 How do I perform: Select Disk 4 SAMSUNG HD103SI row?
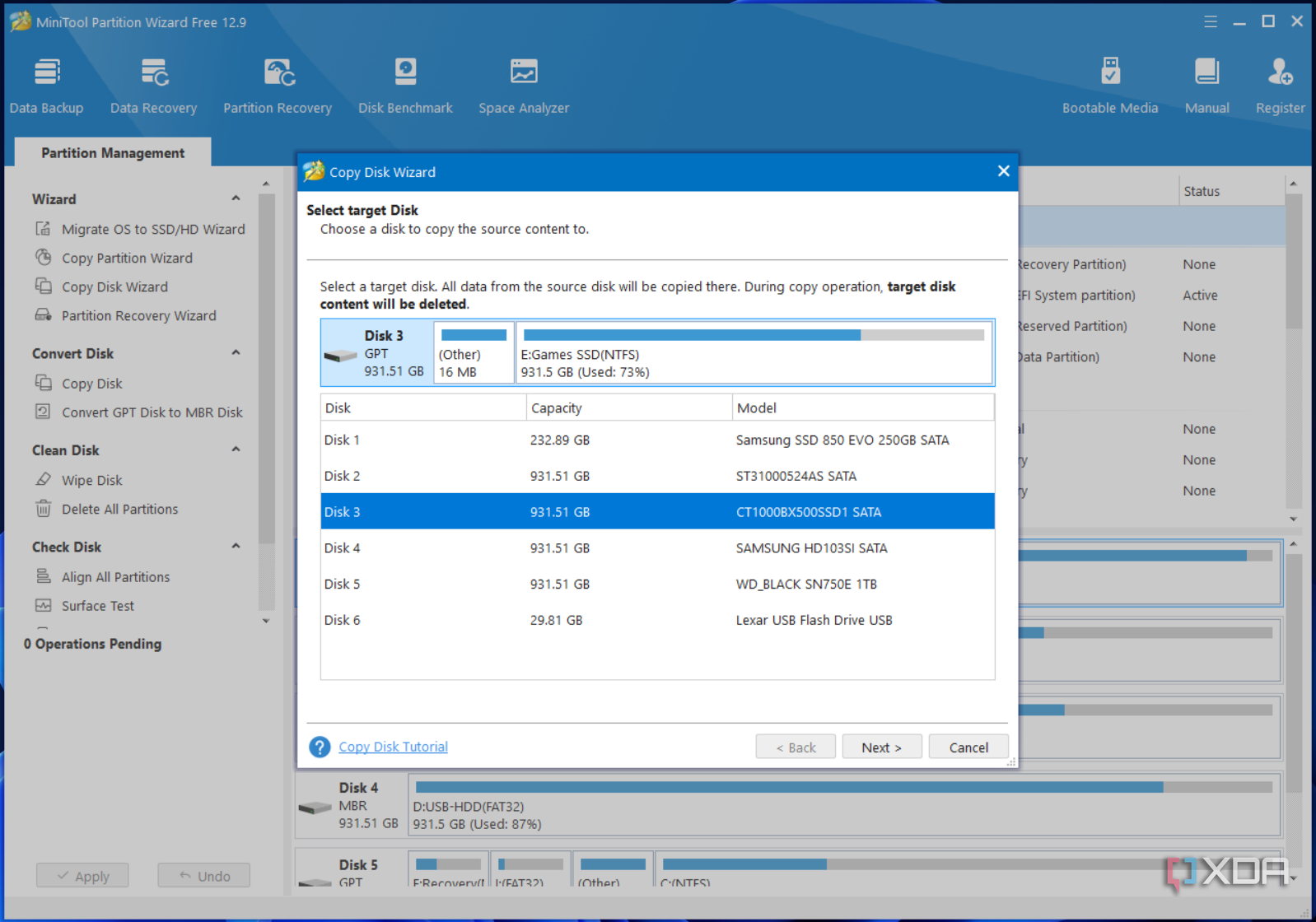657,547
